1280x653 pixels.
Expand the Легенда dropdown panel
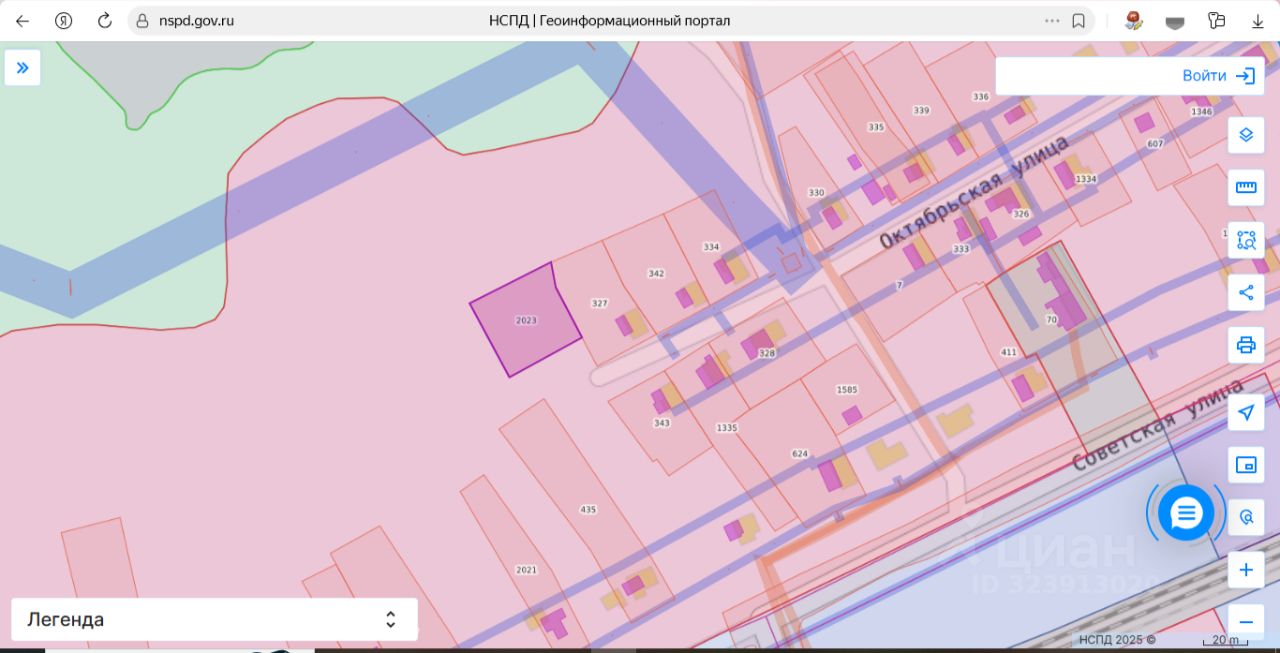(214, 619)
